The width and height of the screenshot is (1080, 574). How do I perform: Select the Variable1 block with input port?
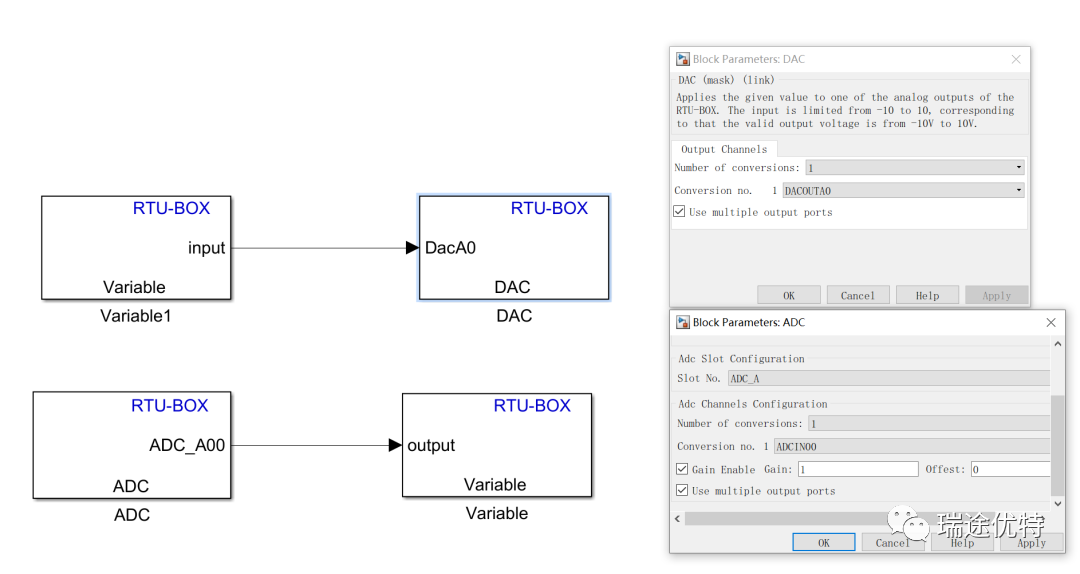click(x=136, y=247)
